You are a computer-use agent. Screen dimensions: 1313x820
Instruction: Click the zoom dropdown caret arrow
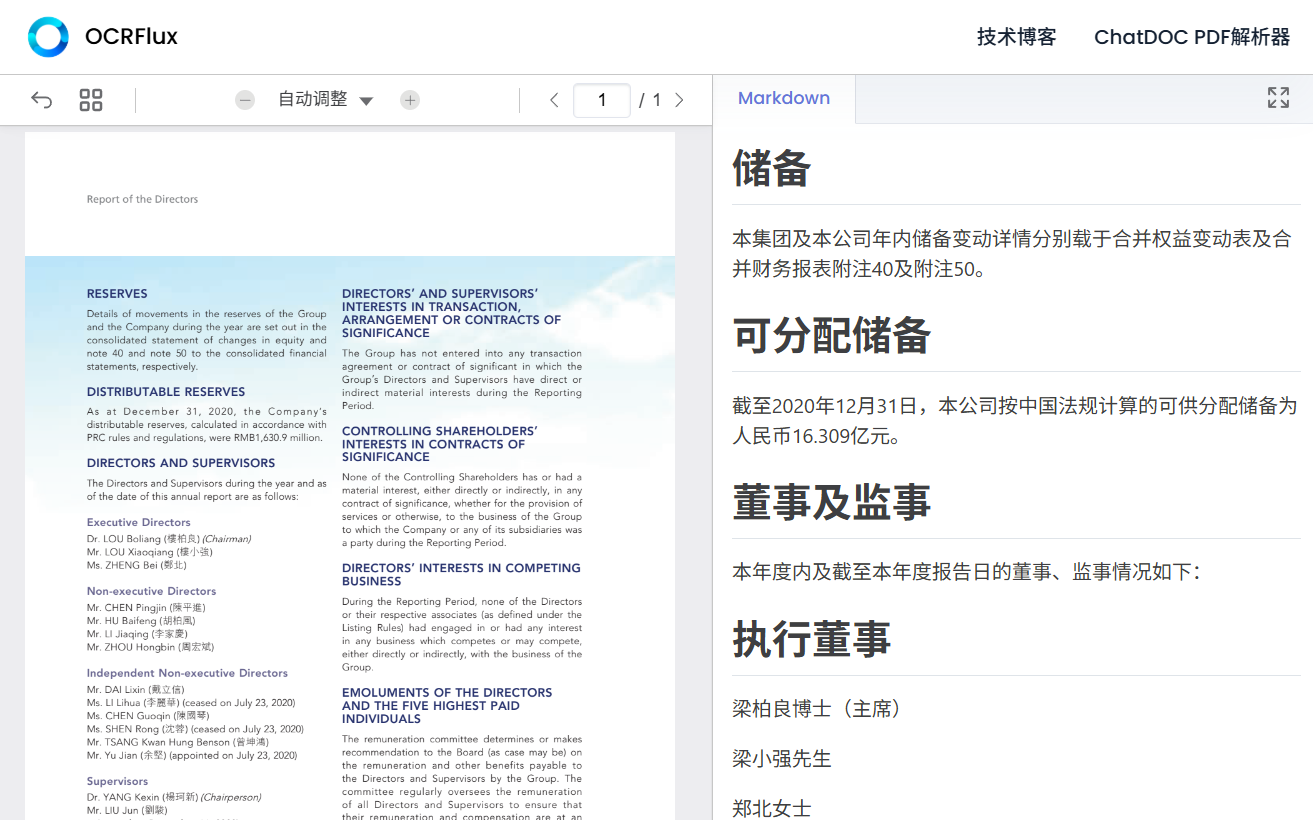(366, 101)
